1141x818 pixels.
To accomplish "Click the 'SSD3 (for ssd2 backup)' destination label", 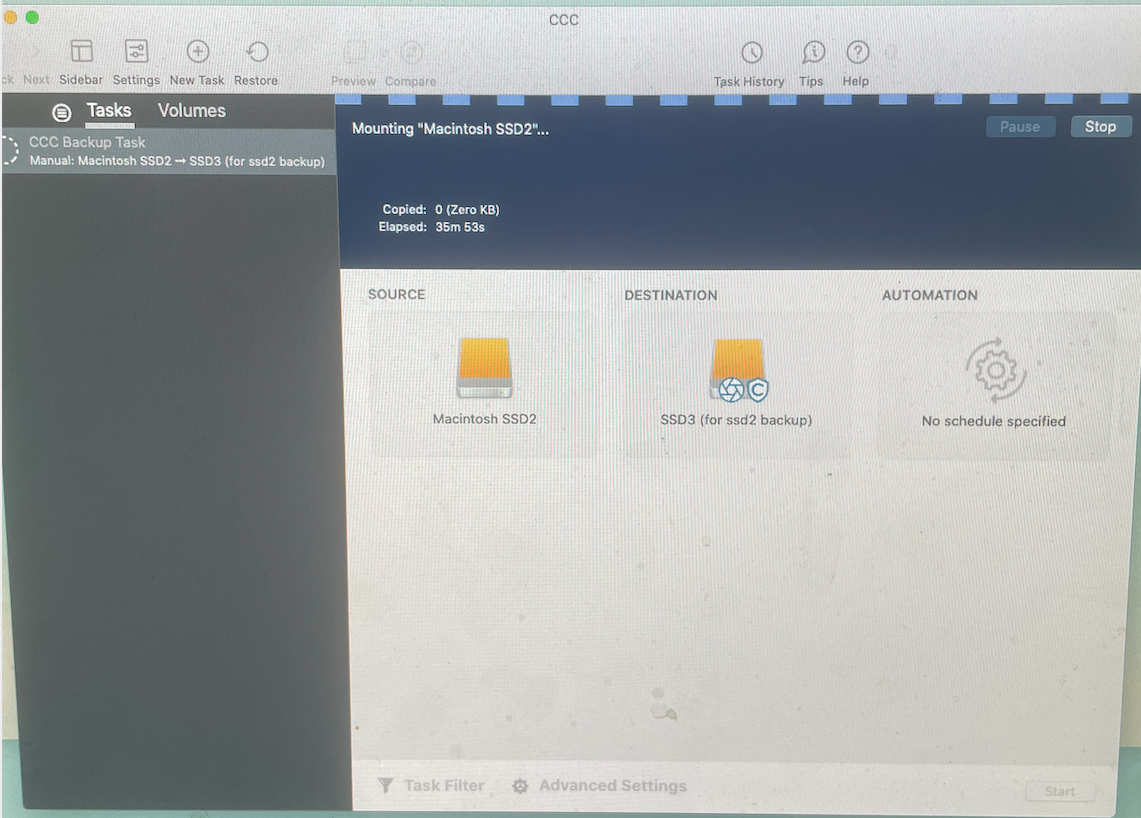I will 736,420.
